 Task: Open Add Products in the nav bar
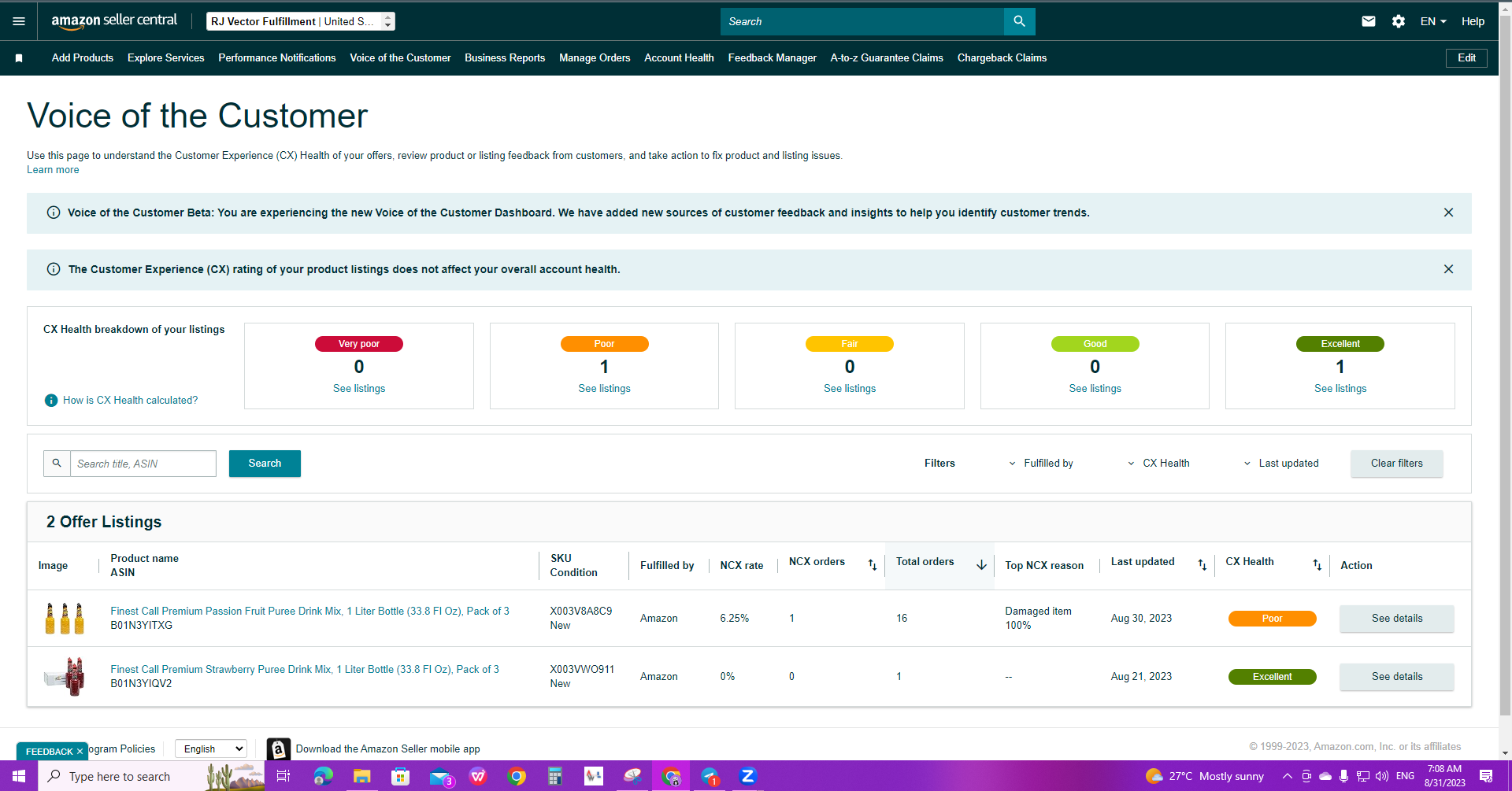[83, 58]
